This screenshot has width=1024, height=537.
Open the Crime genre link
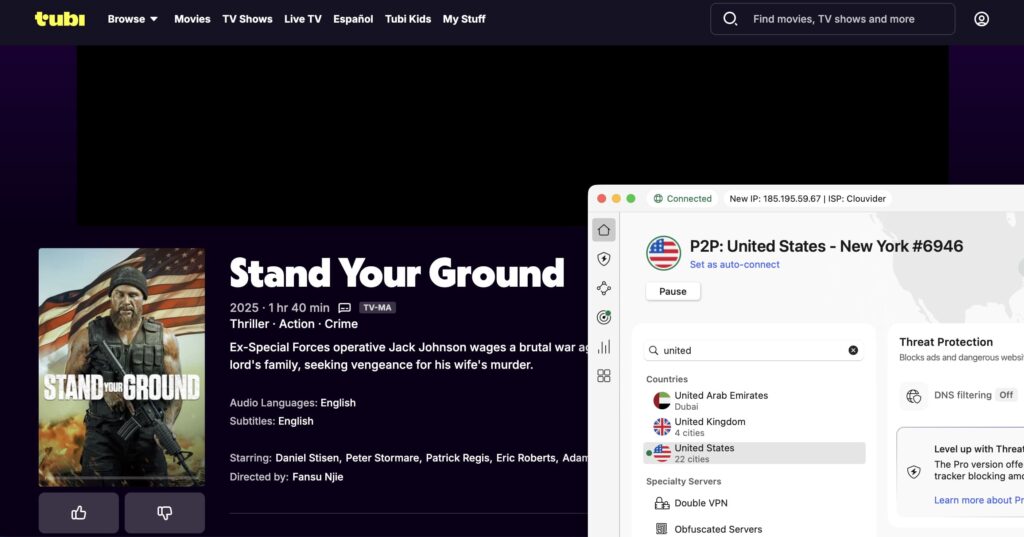pyautogui.click(x=341, y=324)
